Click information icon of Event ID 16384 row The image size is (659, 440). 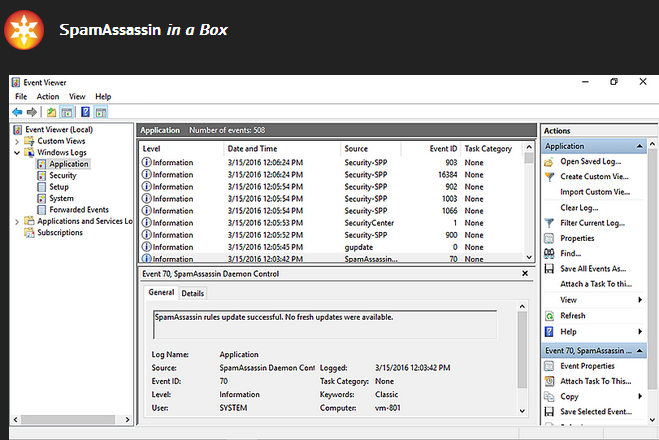pyautogui.click(x=146, y=174)
